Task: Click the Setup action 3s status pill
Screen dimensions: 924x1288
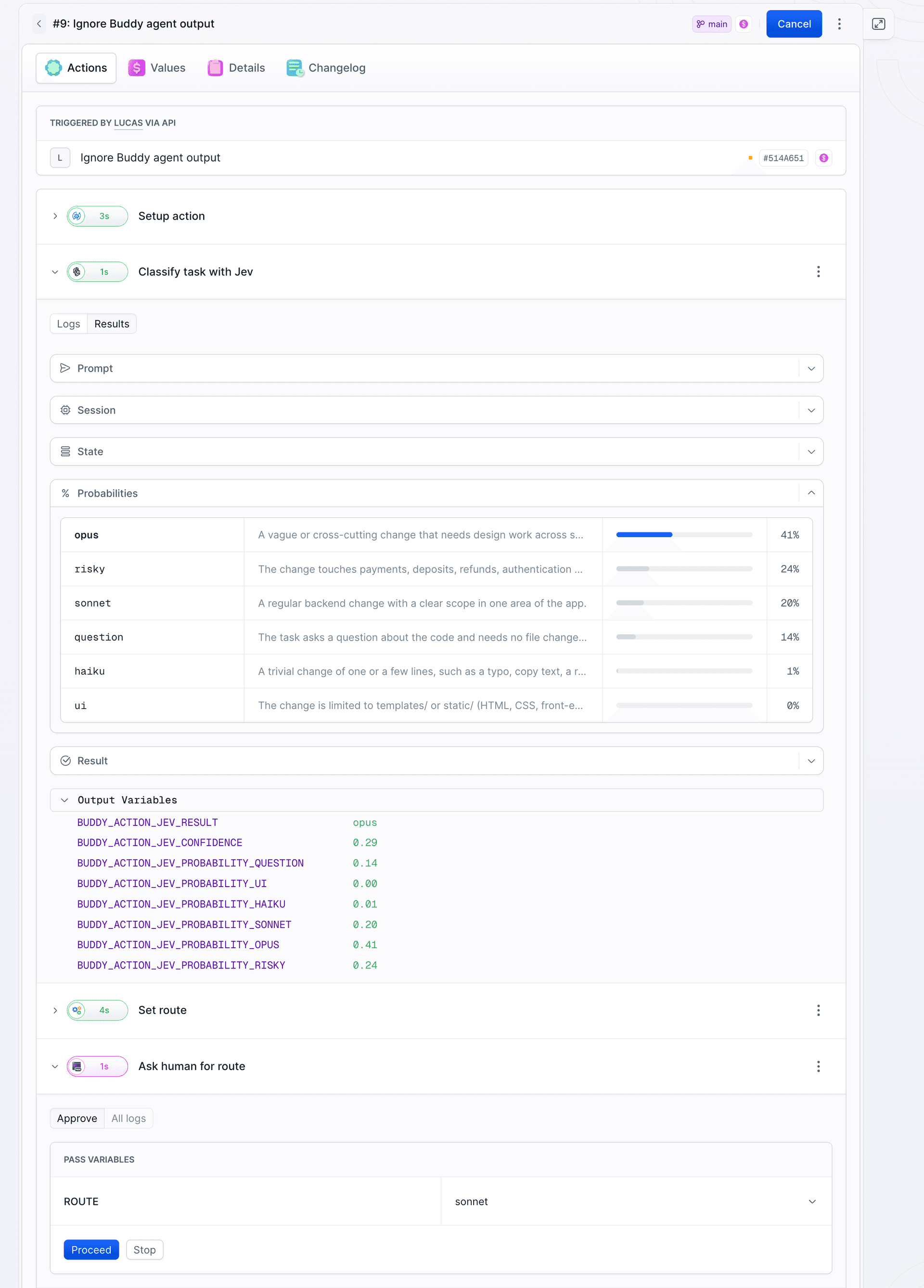Action: click(x=97, y=217)
